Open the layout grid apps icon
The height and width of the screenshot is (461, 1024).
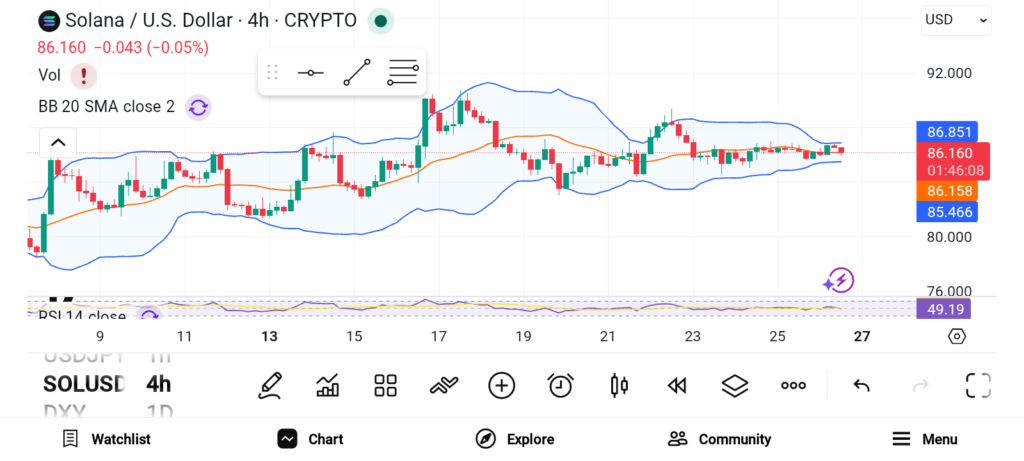click(385, 385)
